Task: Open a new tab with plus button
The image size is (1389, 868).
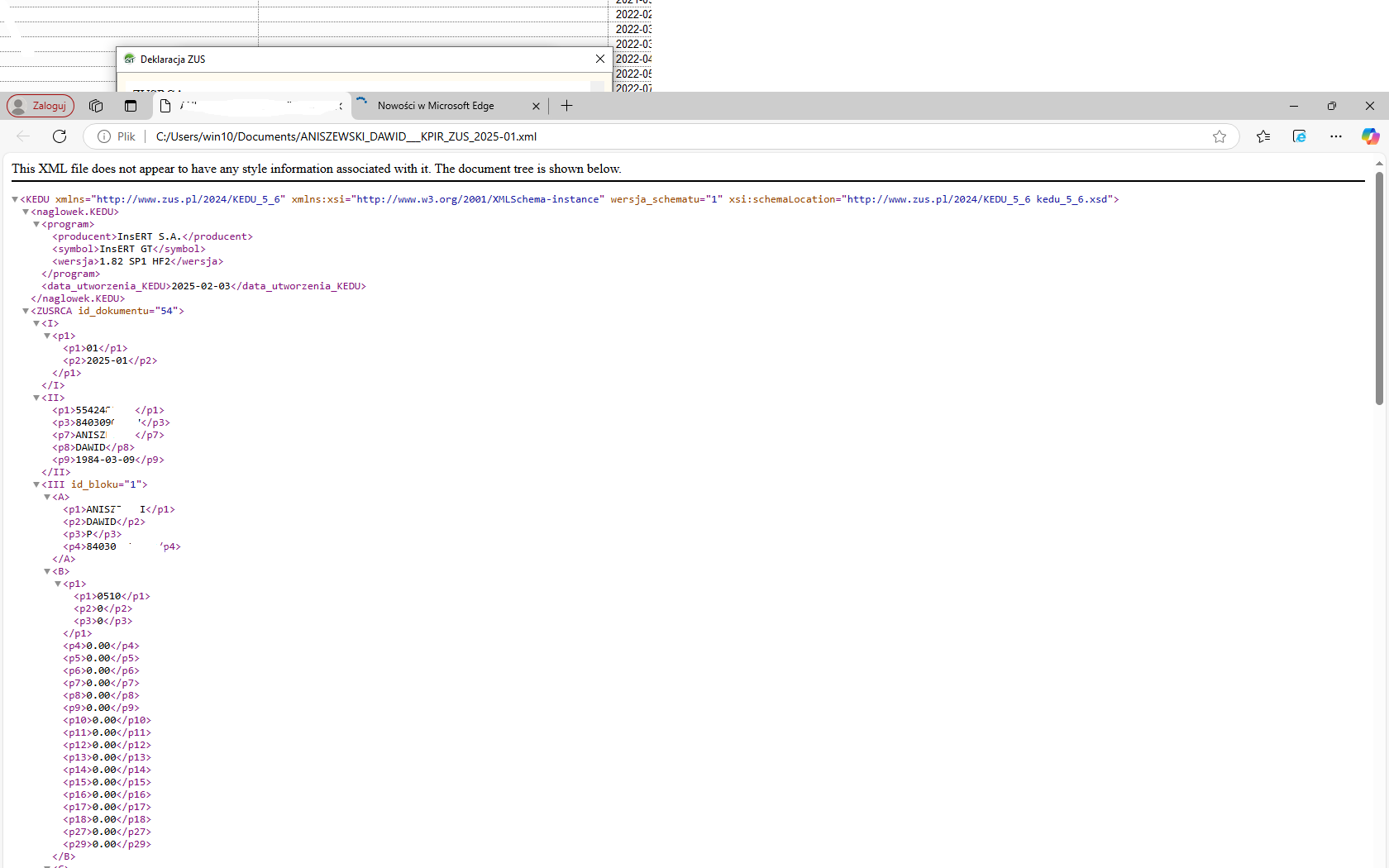Action: (x=566, y=106)
